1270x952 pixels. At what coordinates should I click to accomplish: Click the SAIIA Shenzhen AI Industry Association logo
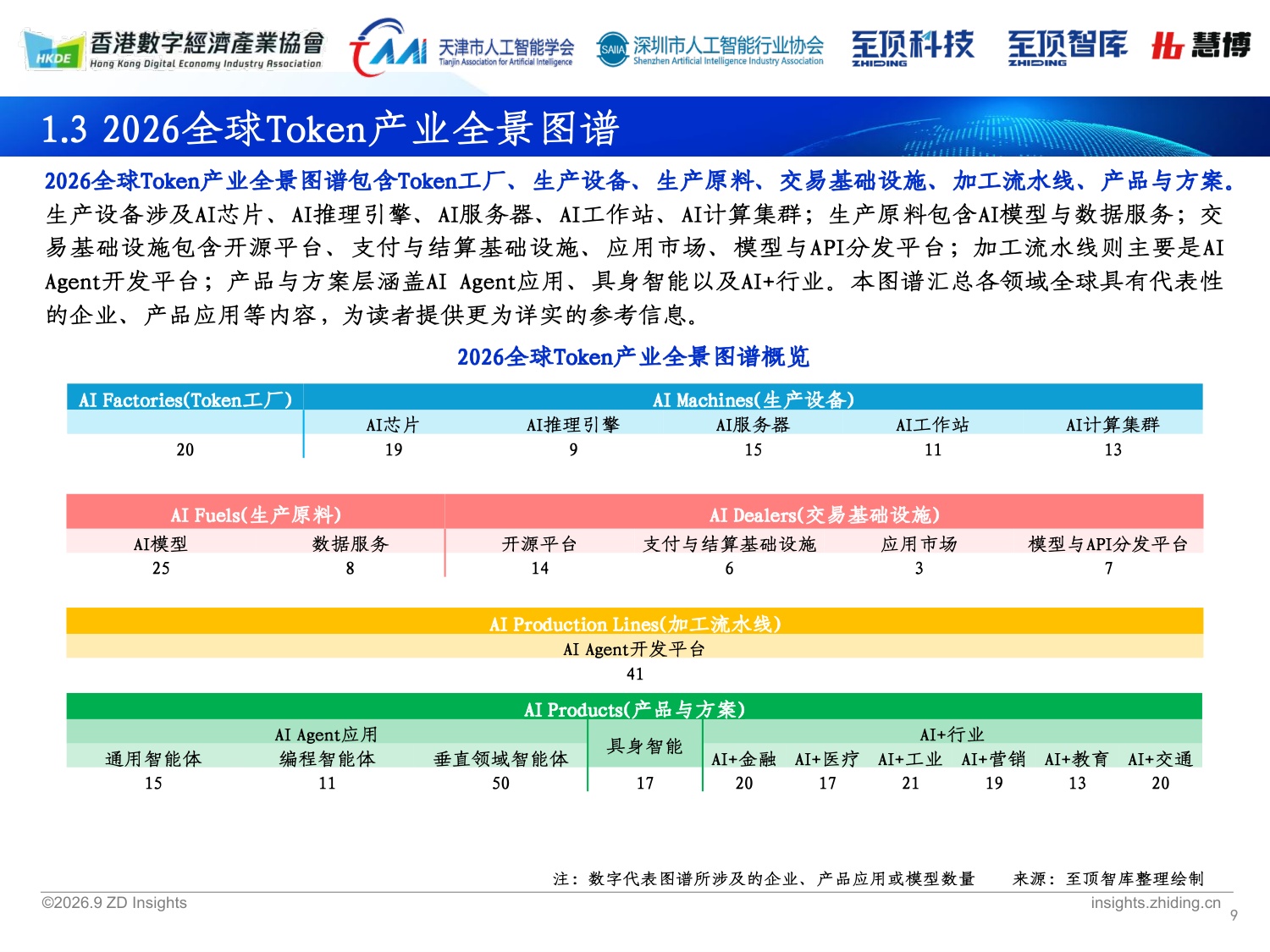pos(710,49)
